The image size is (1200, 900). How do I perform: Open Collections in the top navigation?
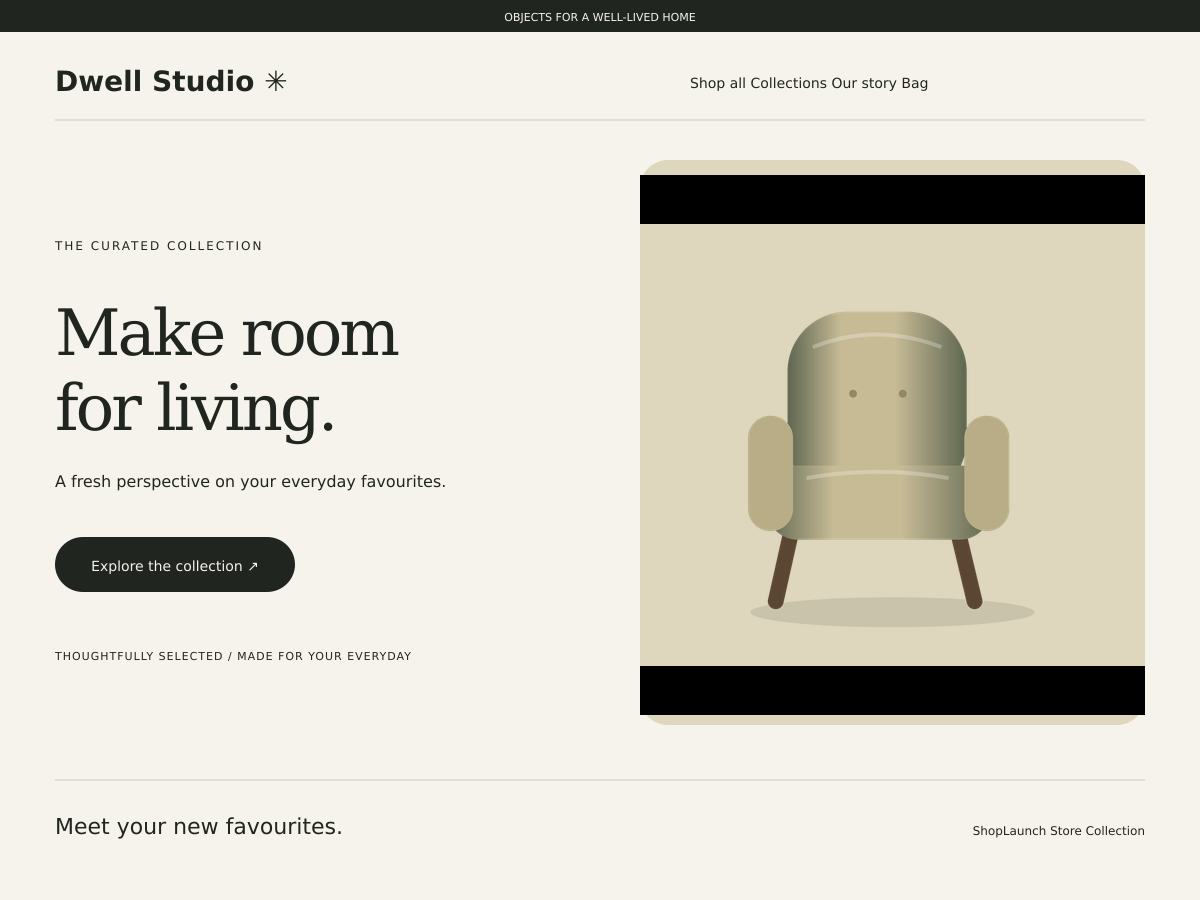[789, 83]
